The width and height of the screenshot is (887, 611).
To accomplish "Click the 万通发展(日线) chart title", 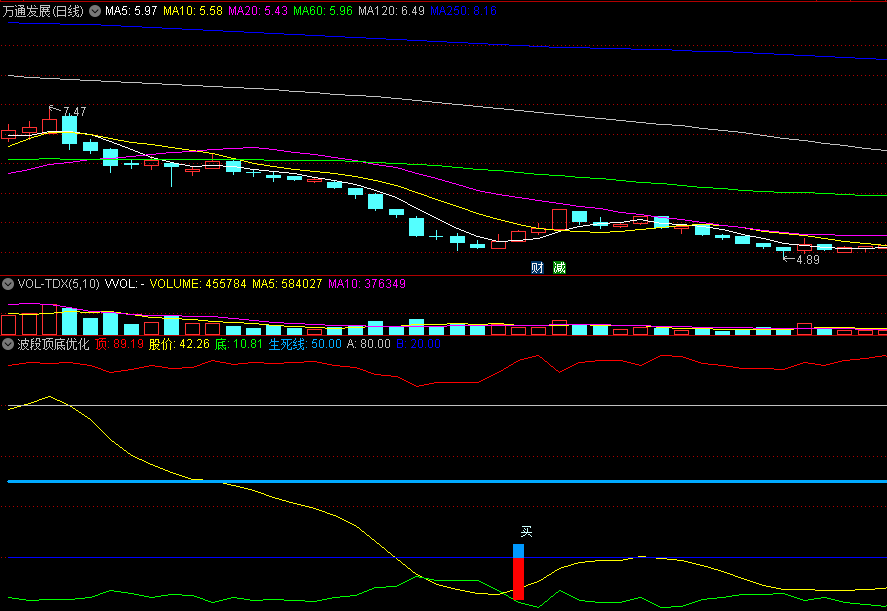I will coord(44,11).
